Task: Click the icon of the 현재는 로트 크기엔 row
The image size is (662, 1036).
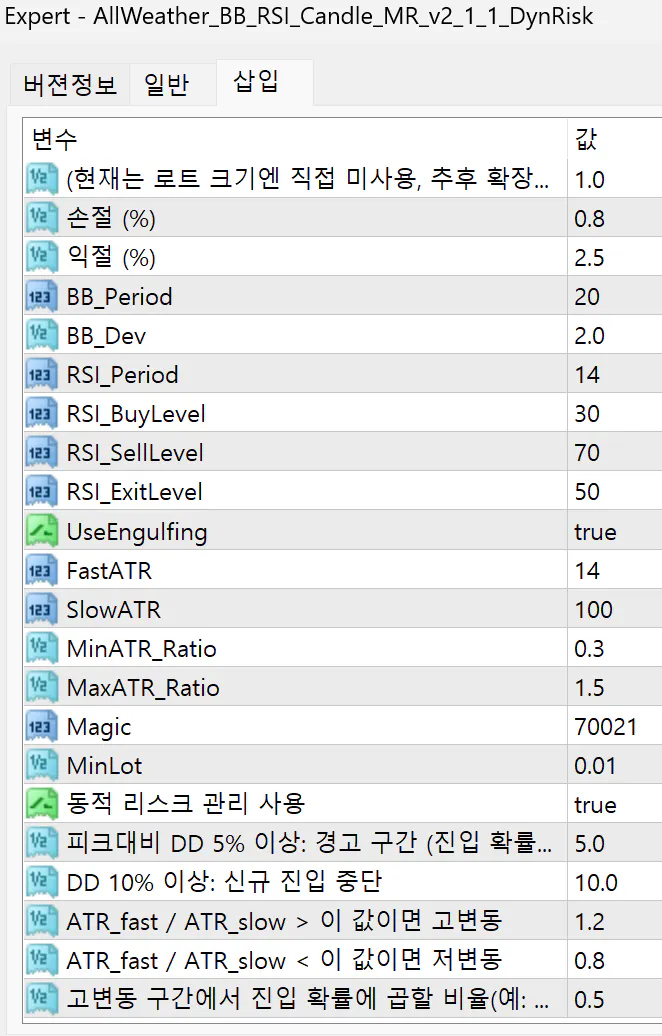Action: (x=41, y=179)
